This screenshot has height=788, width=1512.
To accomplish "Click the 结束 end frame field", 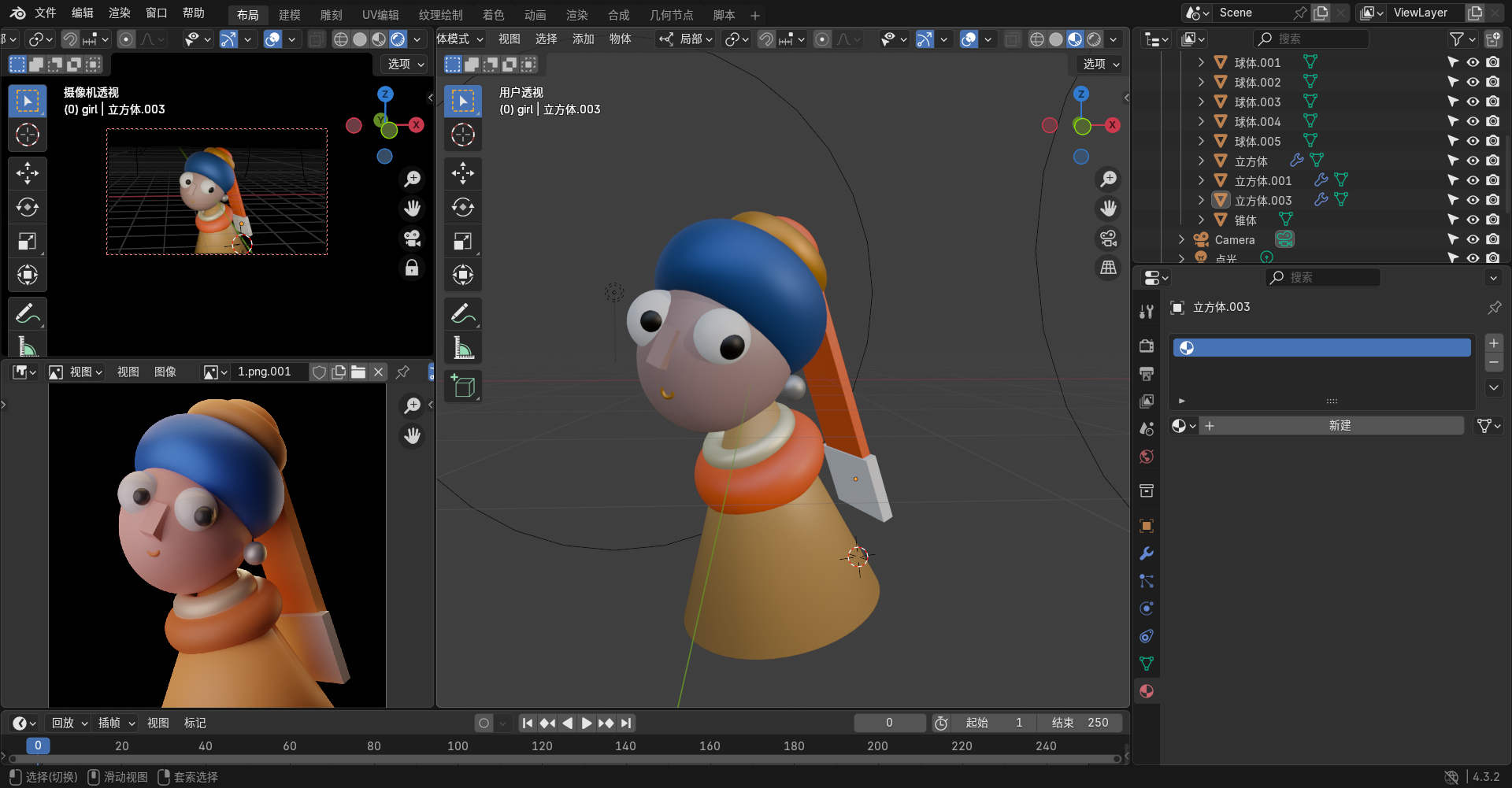I will [x=1080, y=723].
